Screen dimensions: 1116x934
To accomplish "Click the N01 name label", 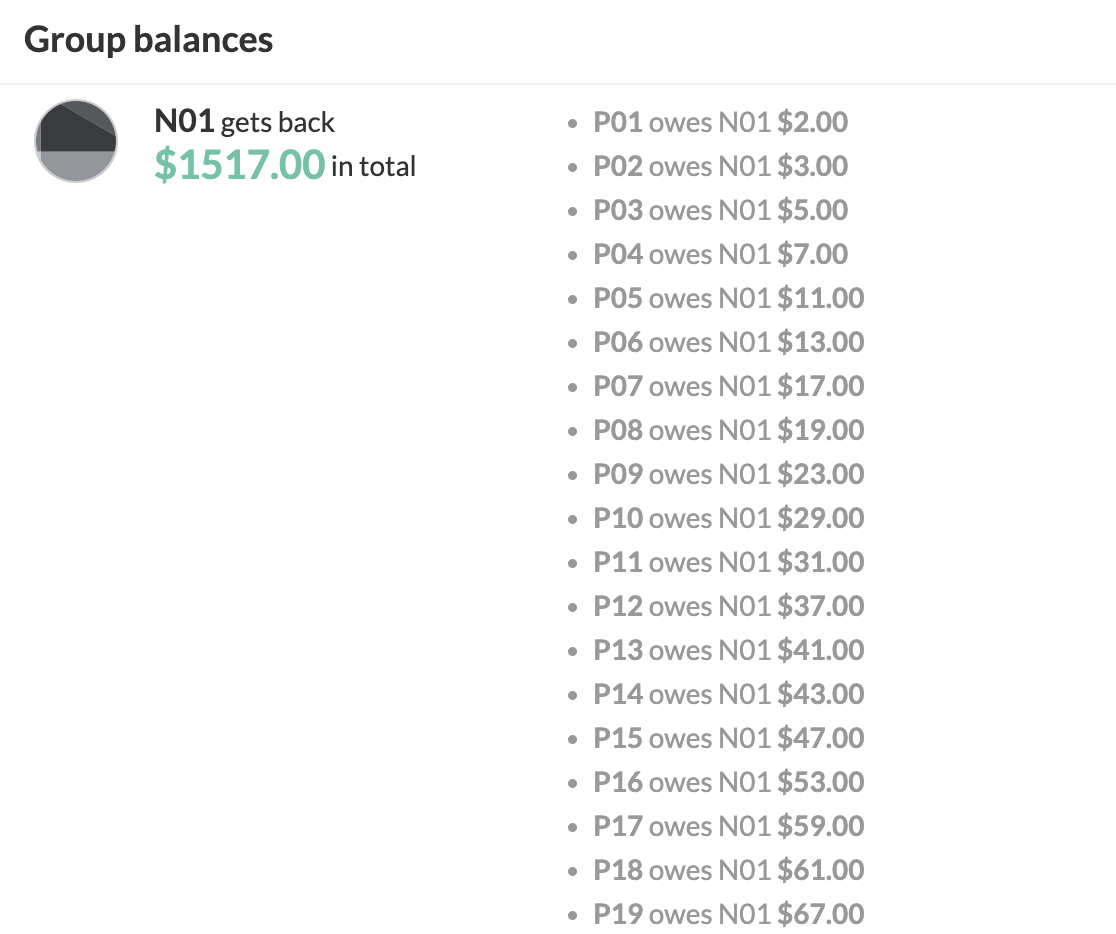I will pyautogui.click(x=184, y=122).
